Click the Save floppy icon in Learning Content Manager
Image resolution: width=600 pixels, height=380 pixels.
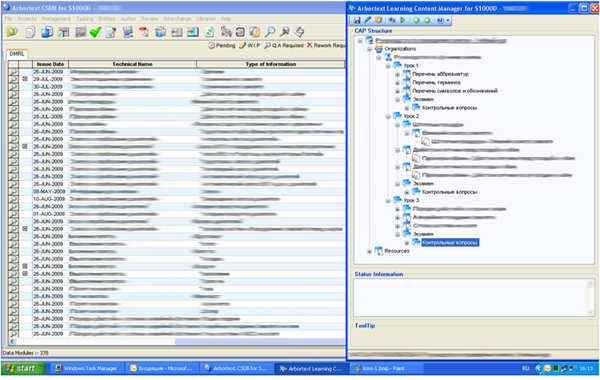(x=357, y=20)
